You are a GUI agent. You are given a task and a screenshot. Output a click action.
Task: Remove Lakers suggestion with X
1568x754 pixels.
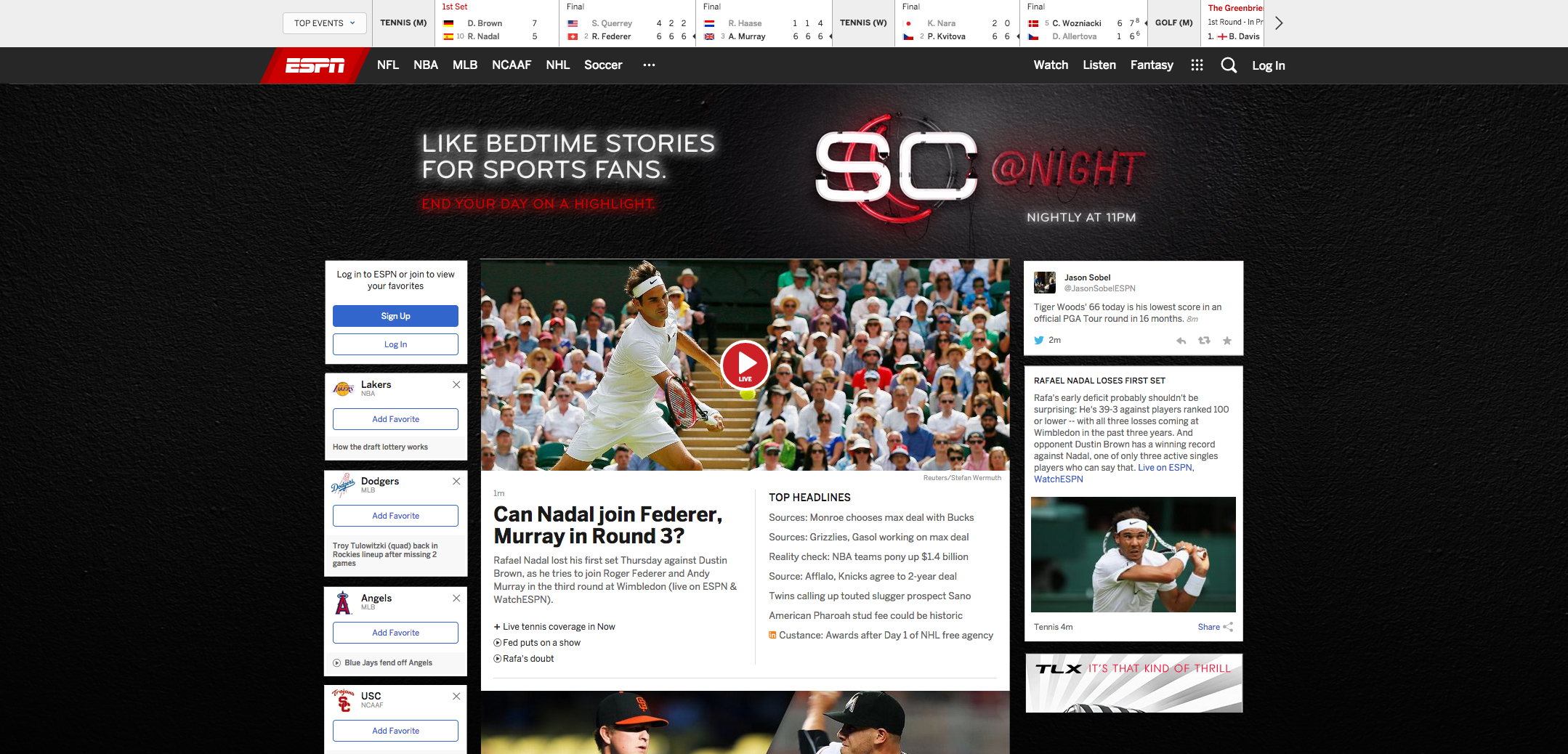pyautogui.click(x=456, y=384)
